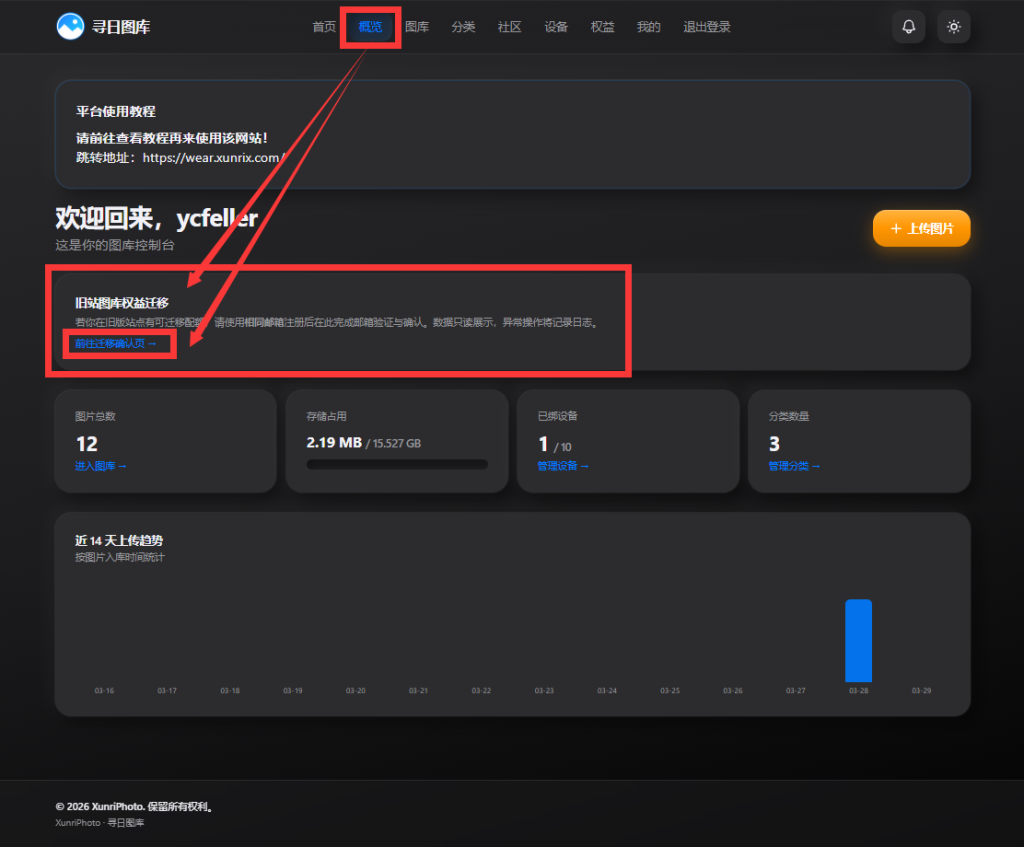The width and height of the screenshot is (1024, 847).
Task: Click the storage usage progress bar
Action: click(x=397, y=464)
